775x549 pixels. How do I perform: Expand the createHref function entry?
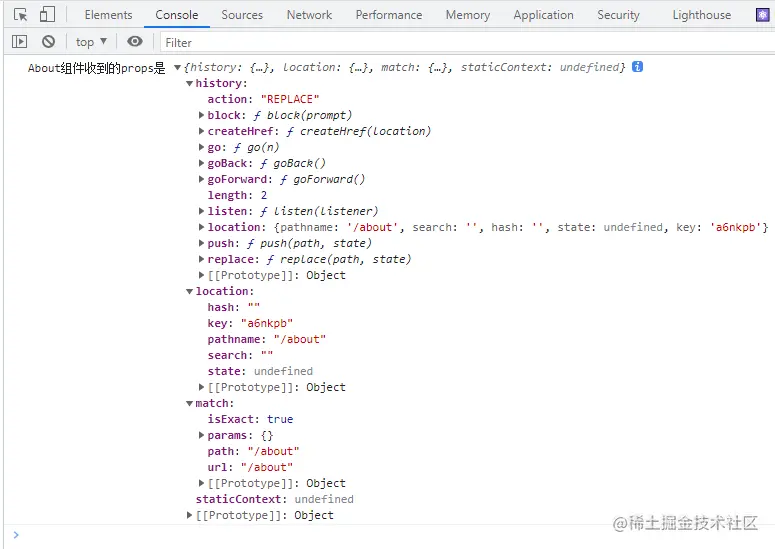201,131
